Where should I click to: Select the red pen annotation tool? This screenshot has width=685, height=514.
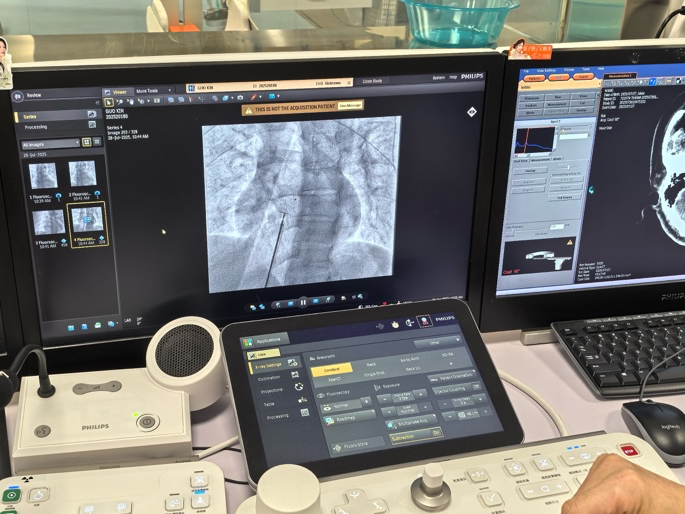pos(253,97)
